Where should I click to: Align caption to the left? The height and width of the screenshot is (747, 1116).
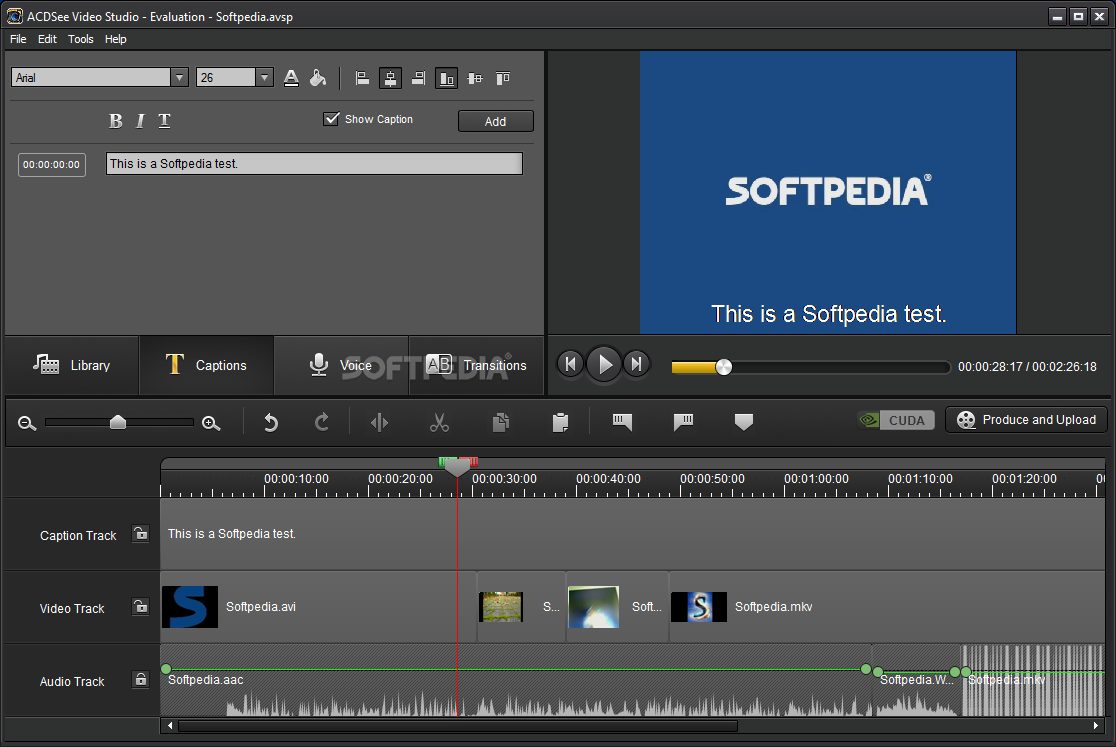point(362,78)
